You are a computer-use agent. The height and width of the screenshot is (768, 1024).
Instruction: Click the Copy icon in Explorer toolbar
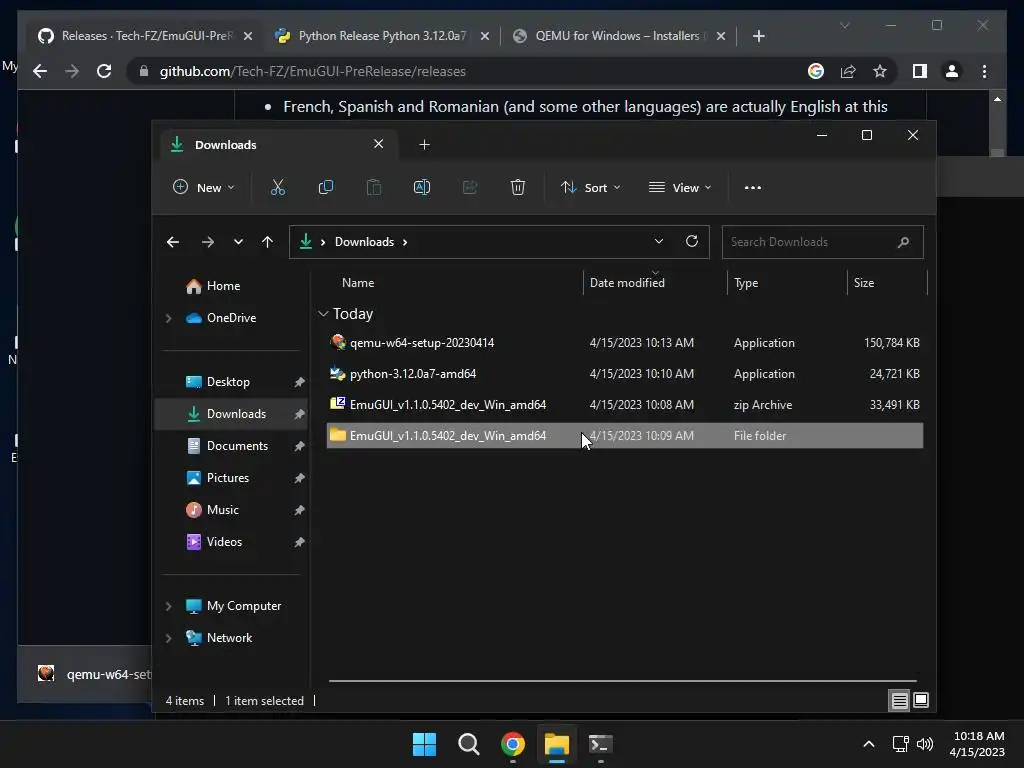325,187
